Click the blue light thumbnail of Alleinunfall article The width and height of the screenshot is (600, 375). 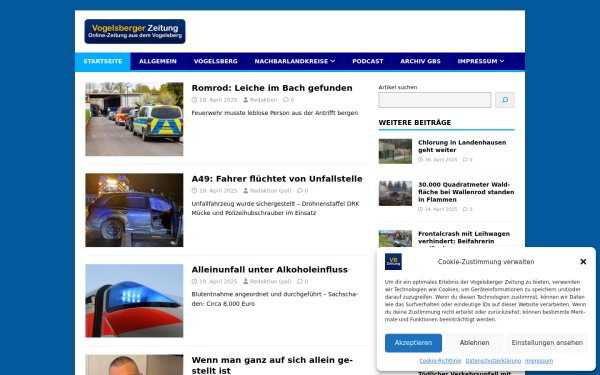pos(134,301)
